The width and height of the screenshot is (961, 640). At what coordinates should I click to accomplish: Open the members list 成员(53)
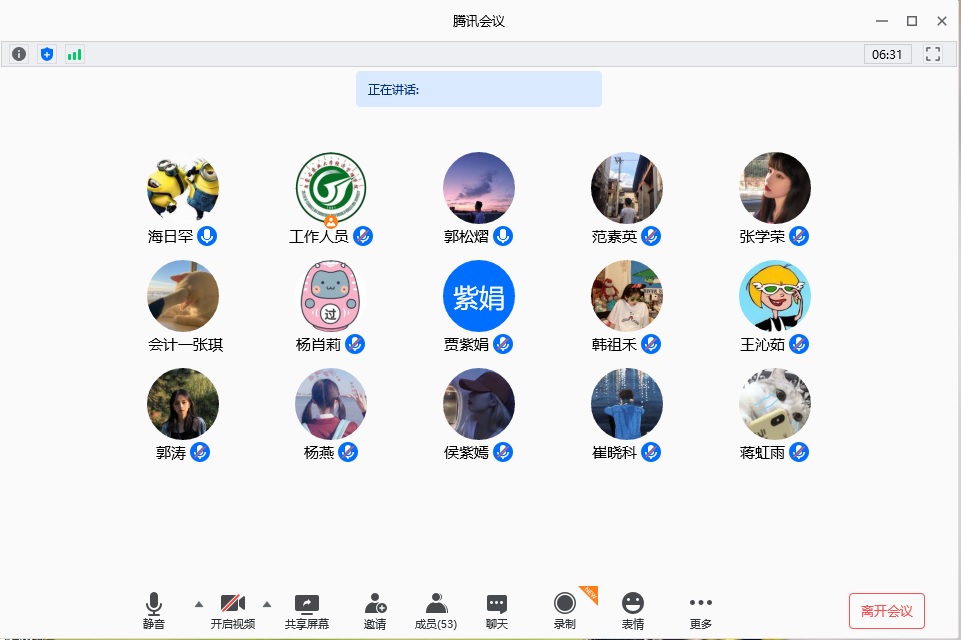click(x=436, y=610)
